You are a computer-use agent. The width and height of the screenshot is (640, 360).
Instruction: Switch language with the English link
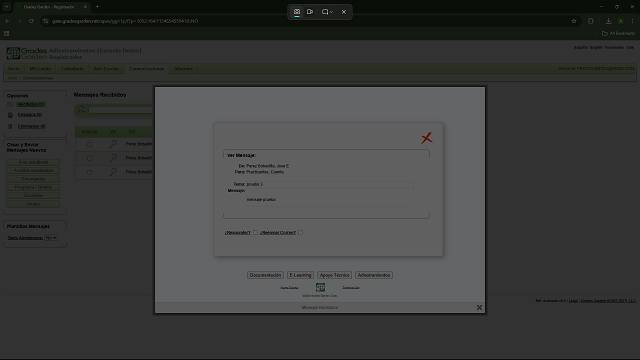click(x=596, y=47)
